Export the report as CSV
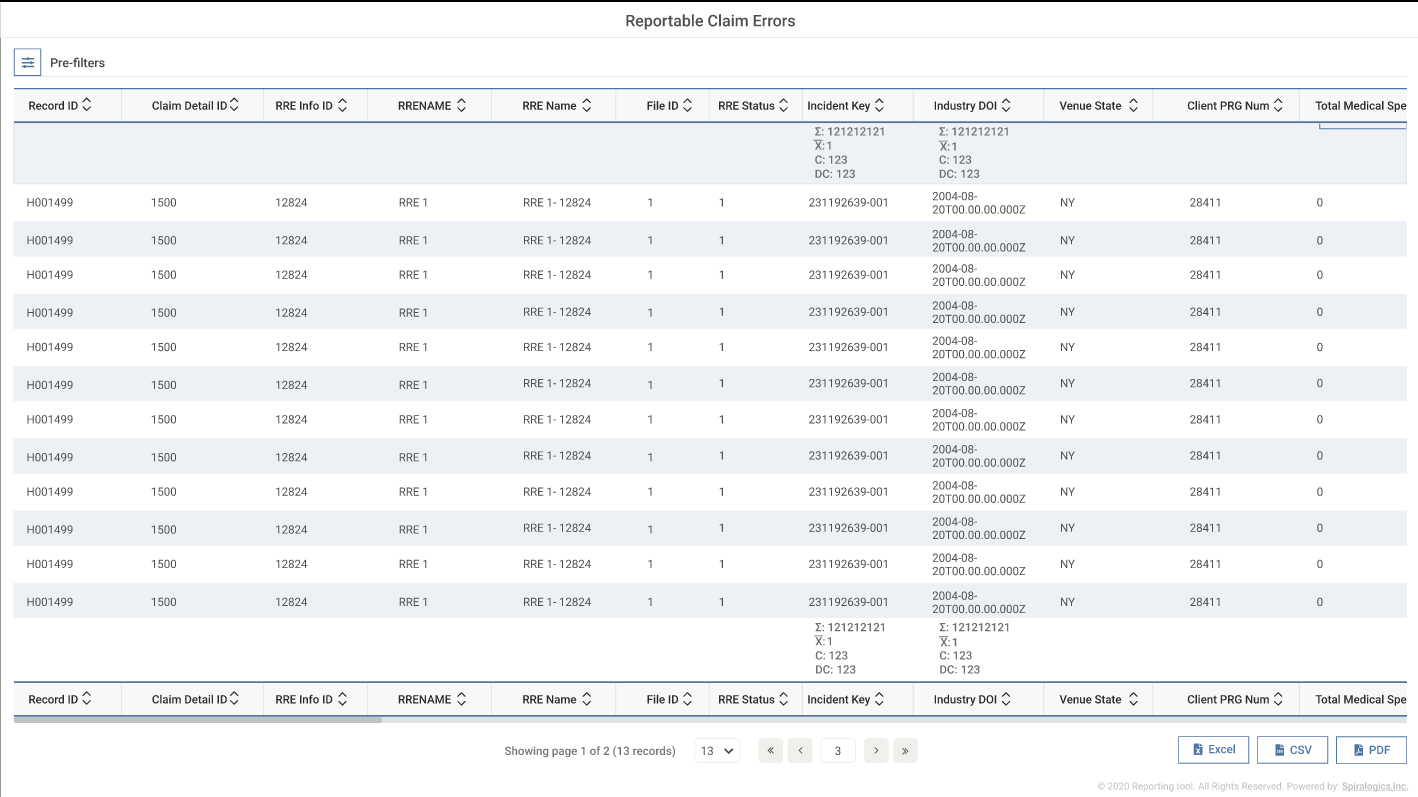1418x797 pixels. click(1292, 750)
